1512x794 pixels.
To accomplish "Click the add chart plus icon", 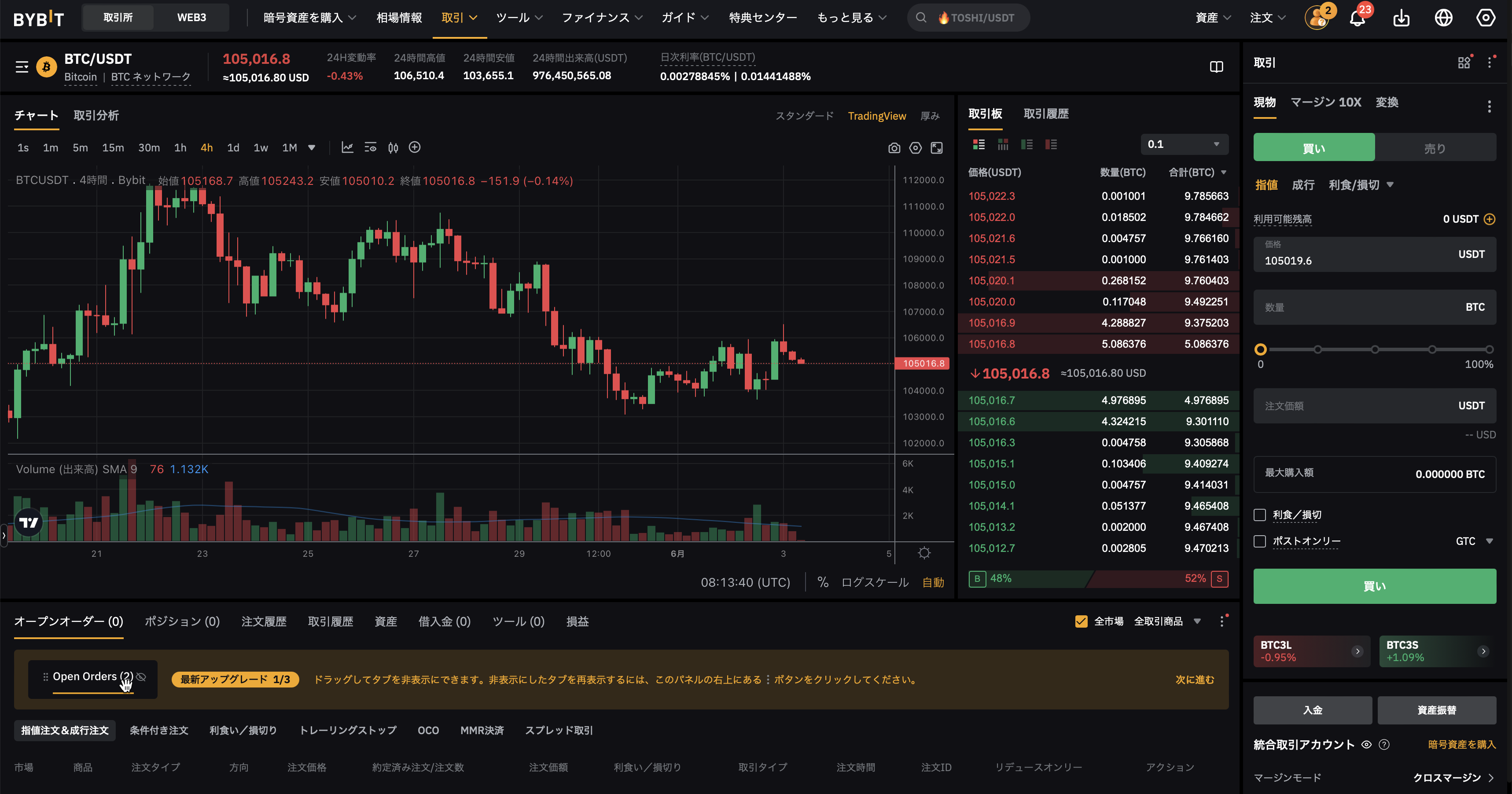I will tap(414, 147).
